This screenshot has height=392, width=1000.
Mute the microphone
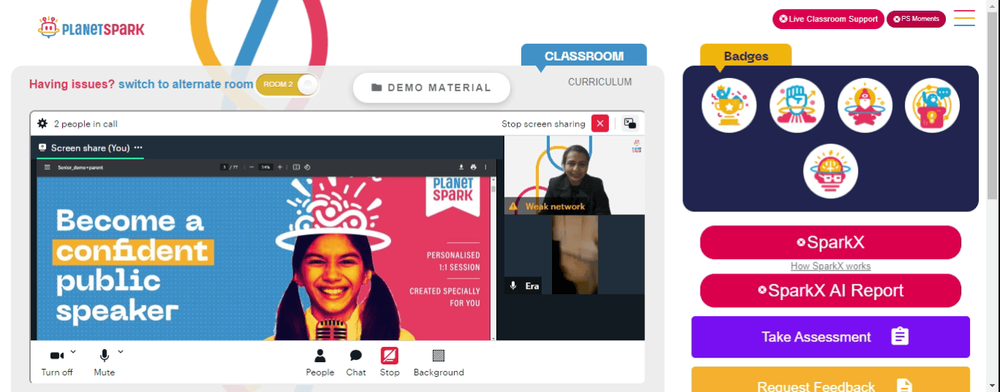[104, 362]
